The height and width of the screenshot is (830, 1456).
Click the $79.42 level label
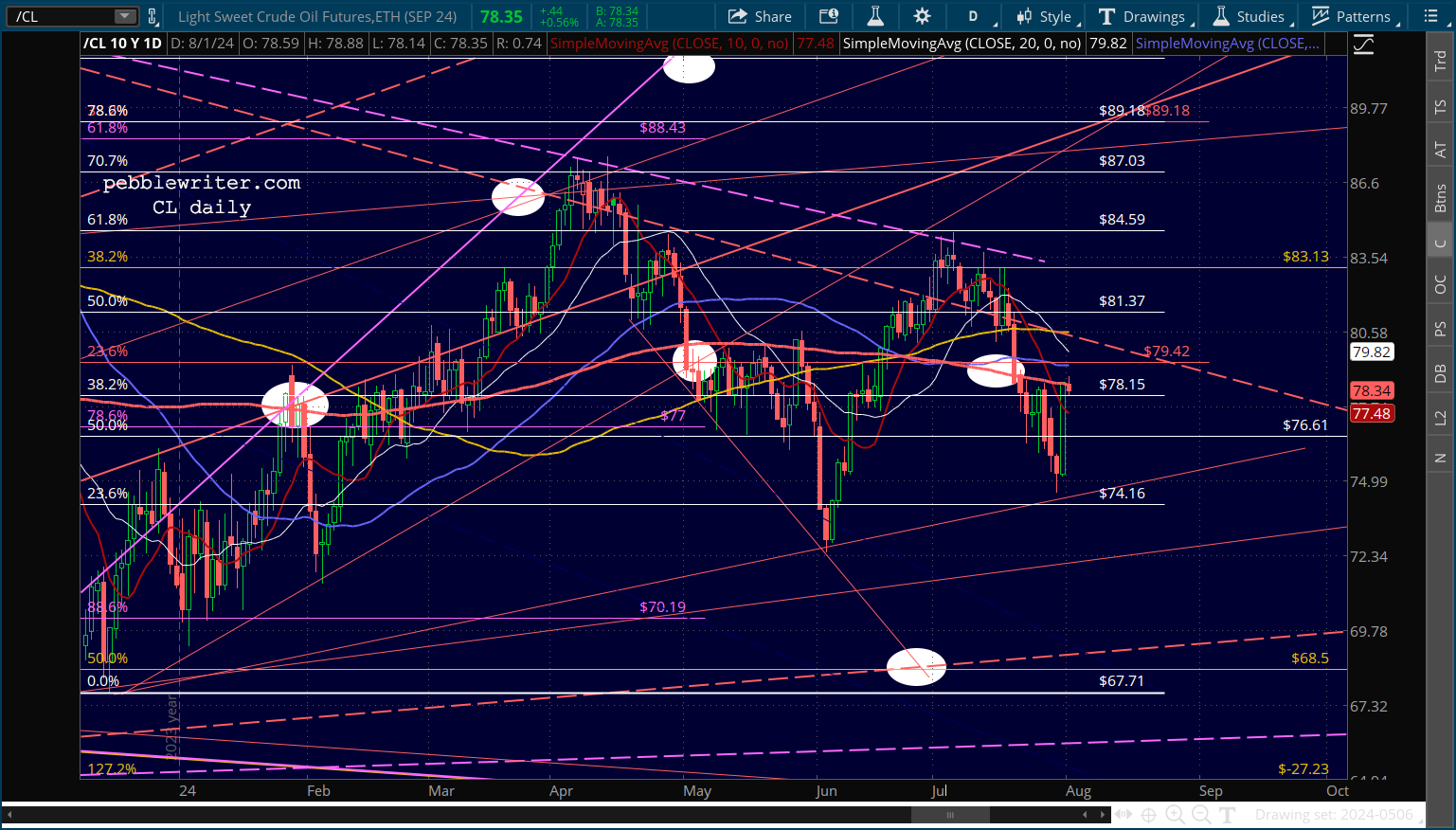[x=1166, y=351]
